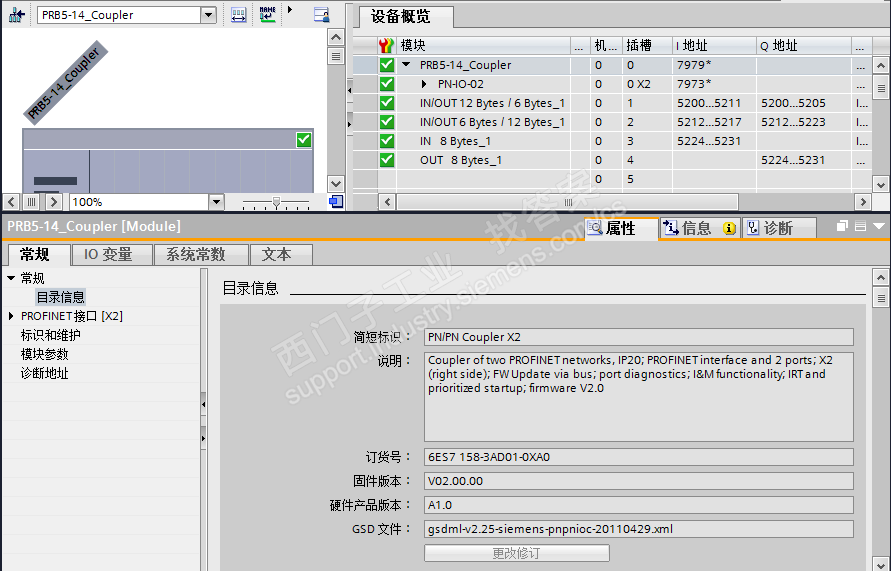Click the device view scroll right arrow

(53, 202)
